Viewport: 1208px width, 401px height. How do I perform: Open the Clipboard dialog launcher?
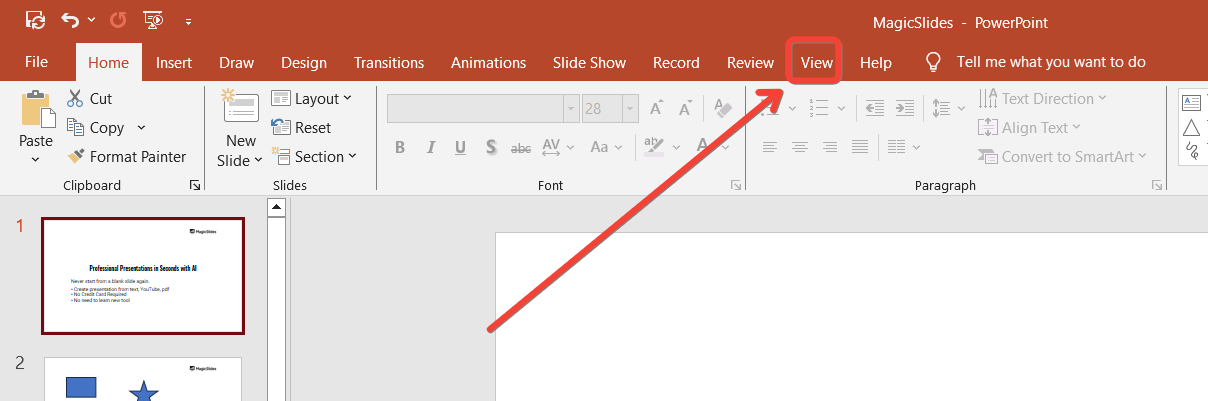[195, 185]
